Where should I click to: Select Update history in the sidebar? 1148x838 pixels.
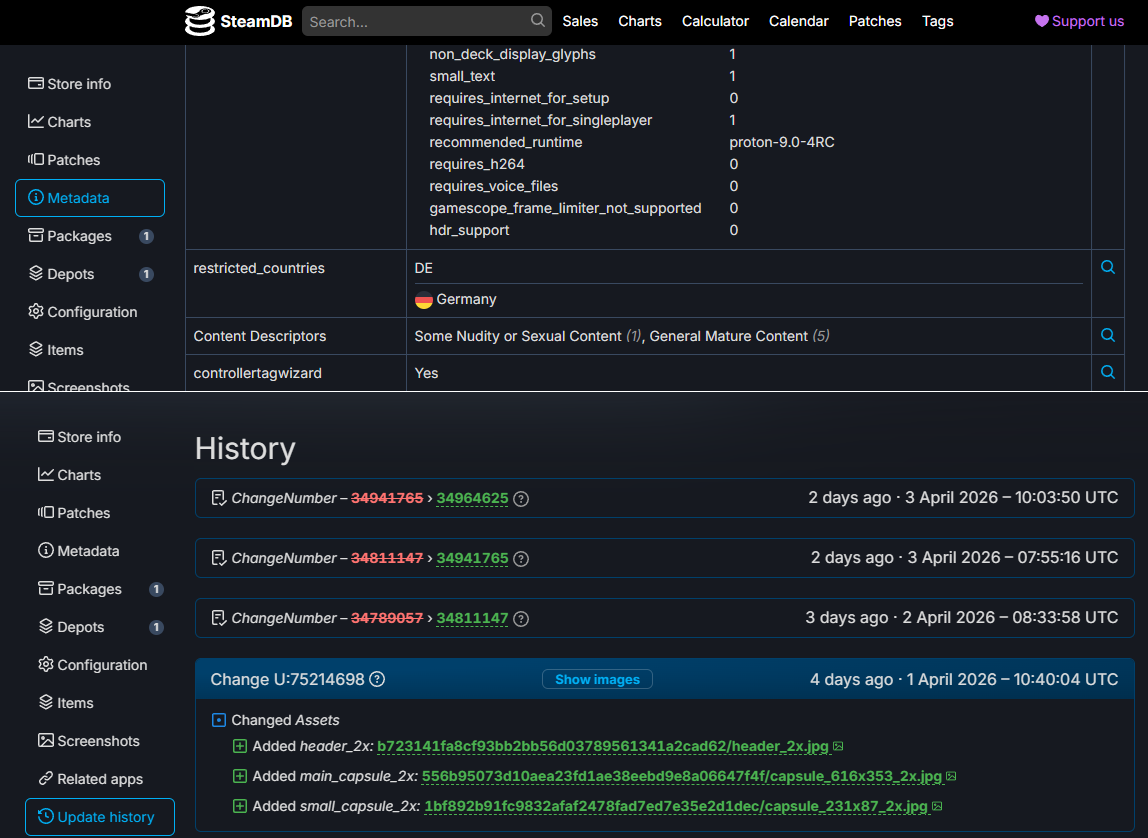click(x=100, y=817)
